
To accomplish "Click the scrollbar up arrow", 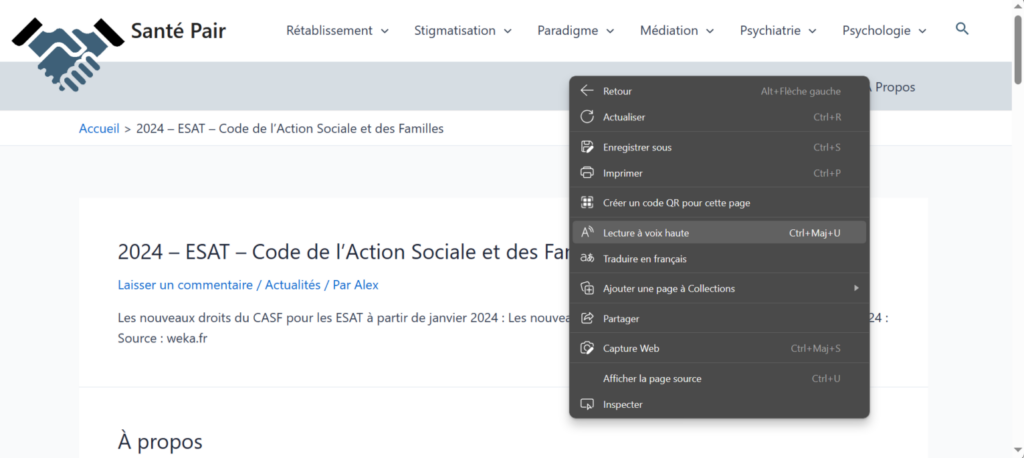I will pos(1017,6).
